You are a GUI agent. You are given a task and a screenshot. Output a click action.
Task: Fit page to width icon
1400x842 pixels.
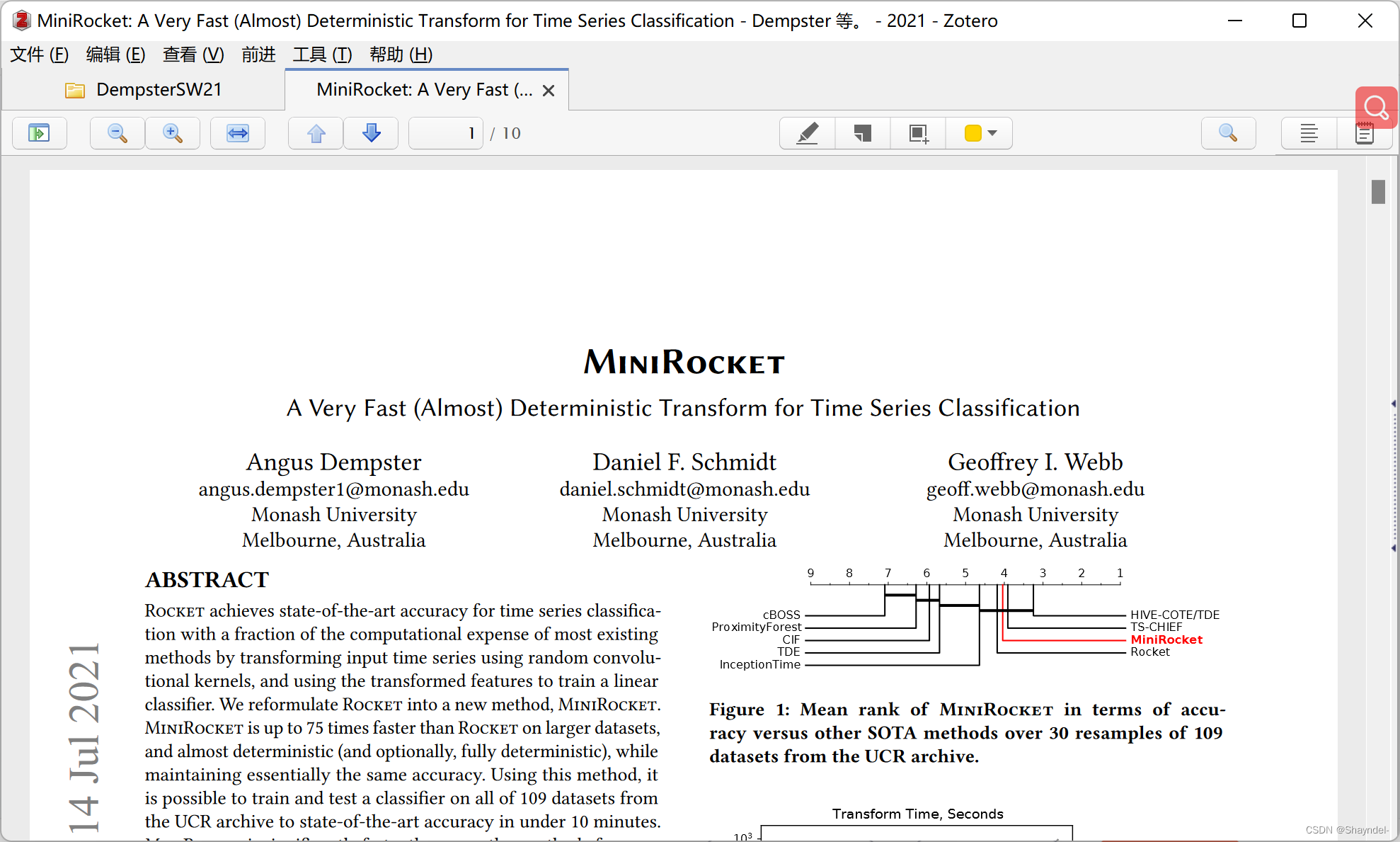tap(238, 133)
